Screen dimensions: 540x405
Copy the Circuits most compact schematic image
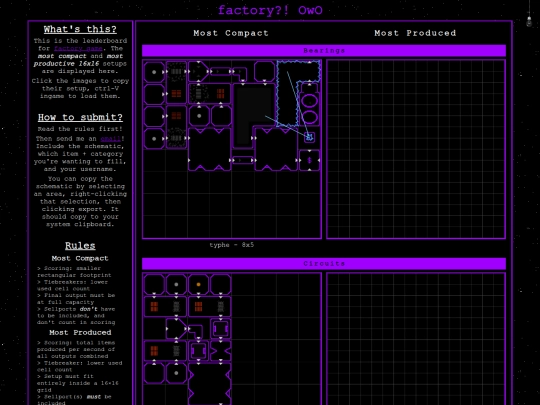click(x=232, y=339)
